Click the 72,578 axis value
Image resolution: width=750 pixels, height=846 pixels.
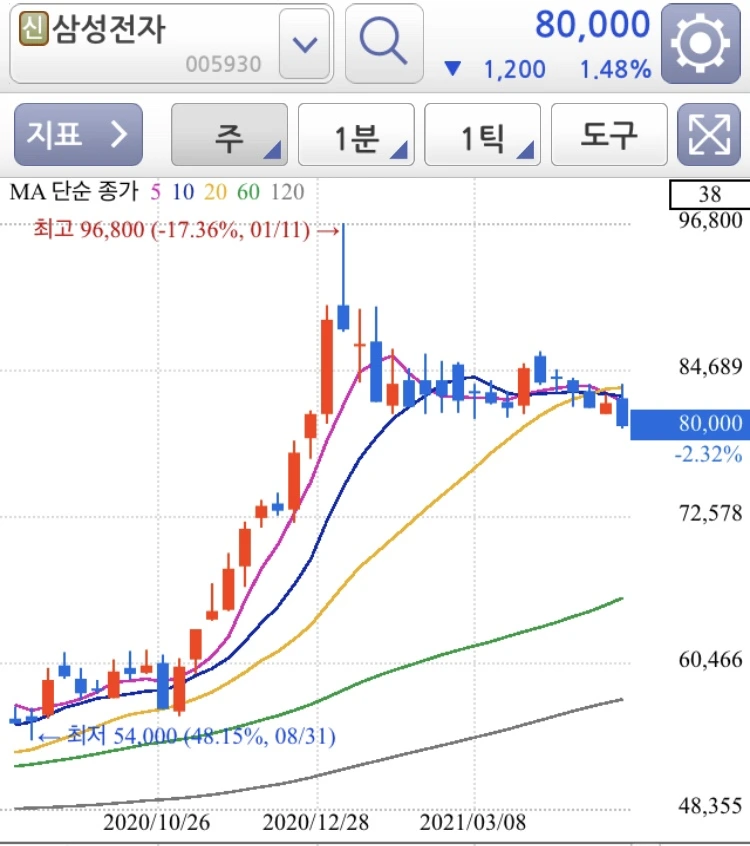(710, 513)
